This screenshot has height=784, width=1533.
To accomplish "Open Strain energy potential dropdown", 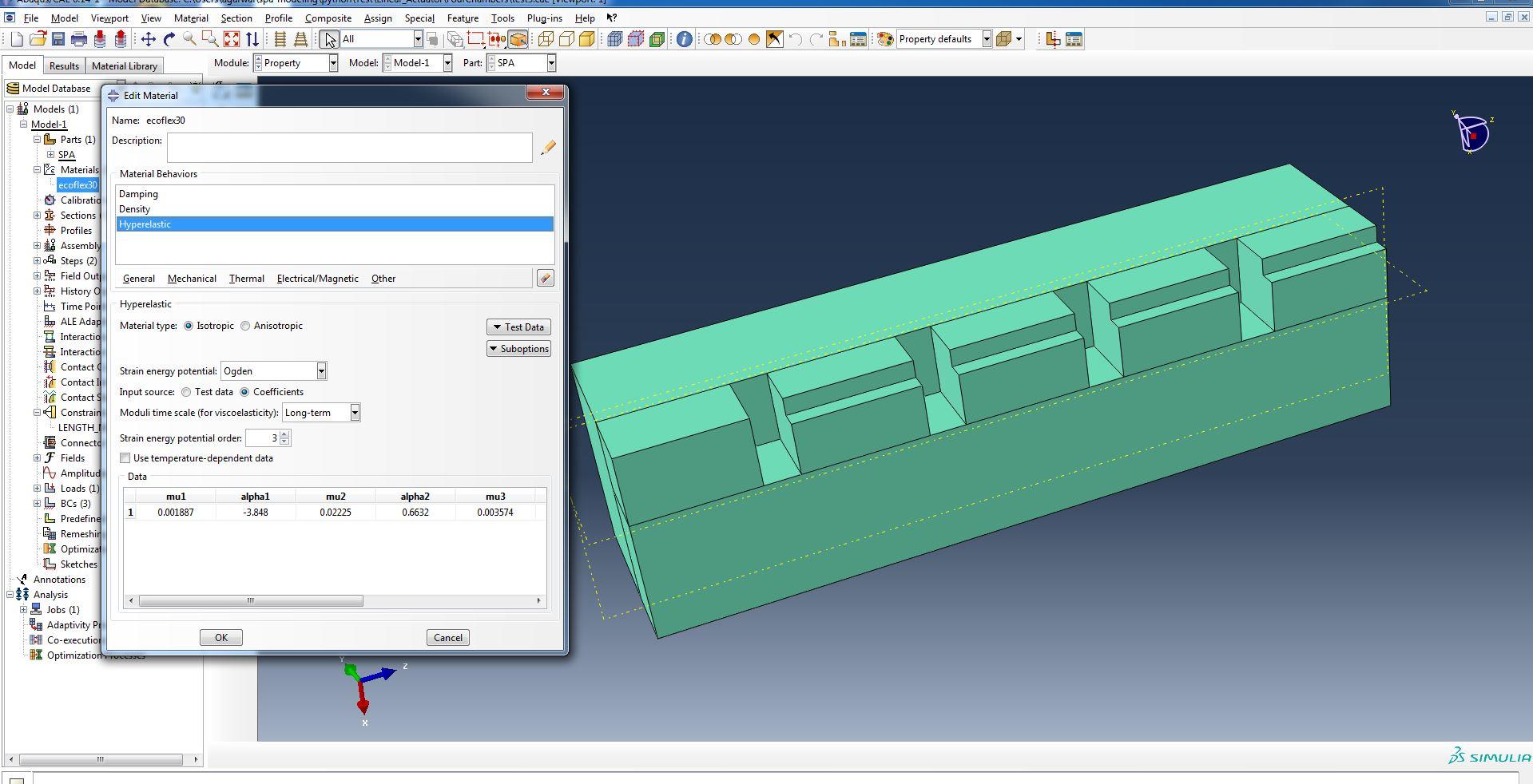I will click(321, 371).
